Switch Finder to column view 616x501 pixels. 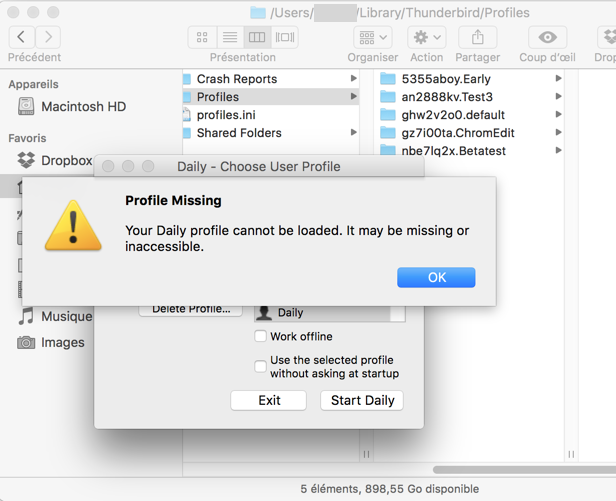pos(257,37)
